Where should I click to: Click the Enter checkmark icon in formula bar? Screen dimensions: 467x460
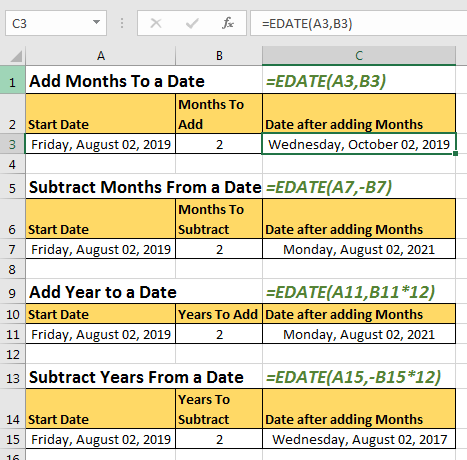click(192, 23)
